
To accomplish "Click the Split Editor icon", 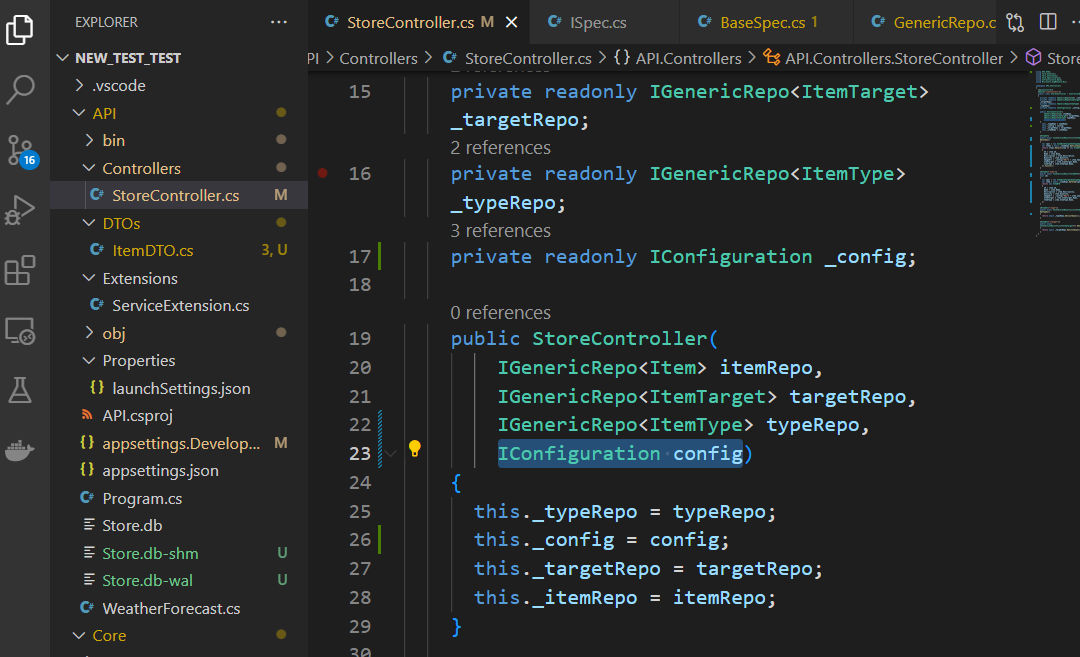I will click(1048, 22).
